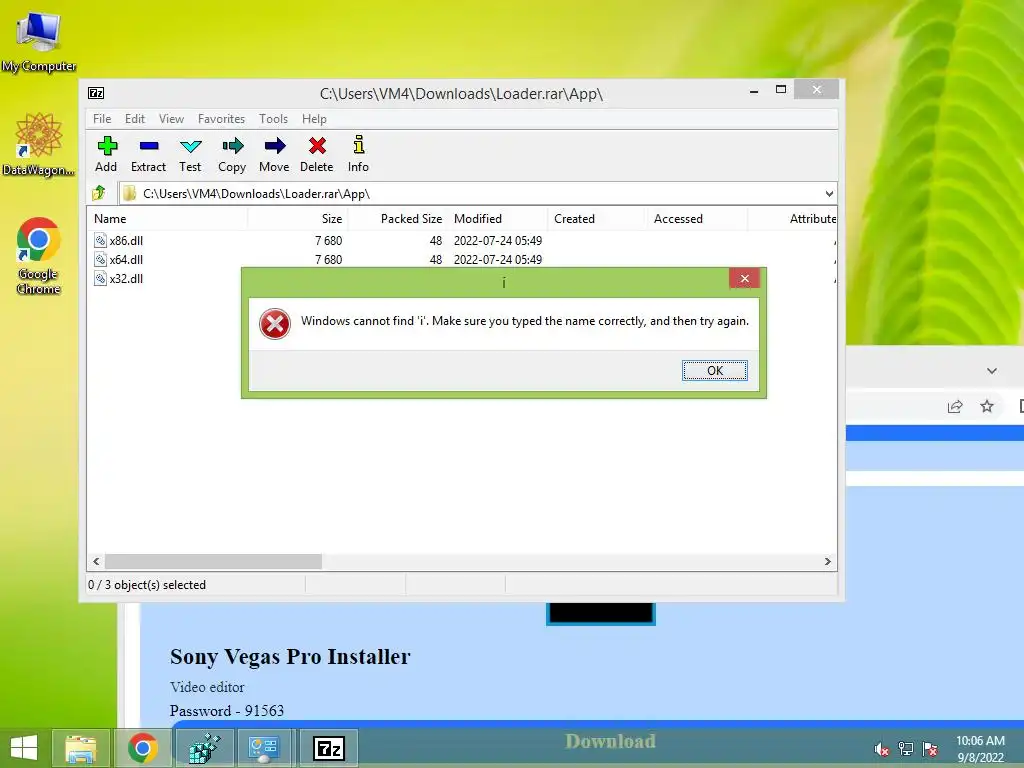
Task: Expand the address path dropdown
Action: click(x=829, y=193)
